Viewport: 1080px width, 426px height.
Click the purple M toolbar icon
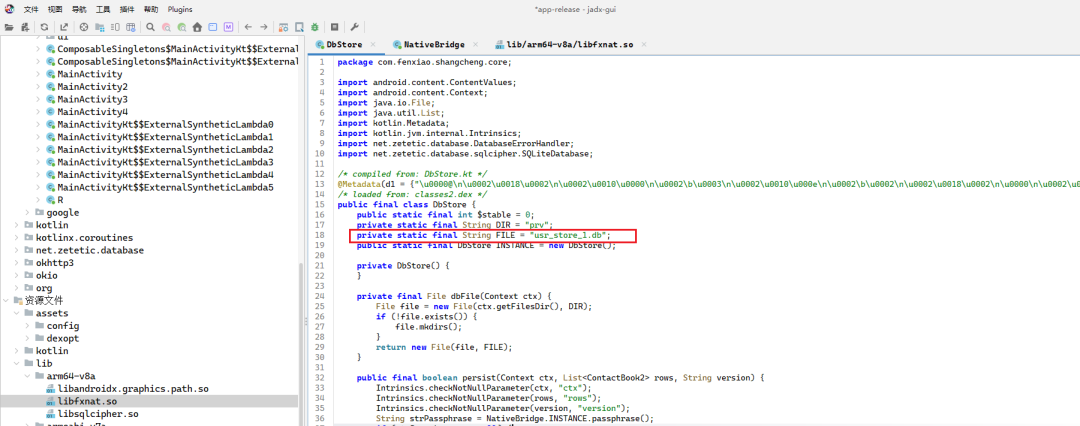pyautogui.click(x=228, y=27)
